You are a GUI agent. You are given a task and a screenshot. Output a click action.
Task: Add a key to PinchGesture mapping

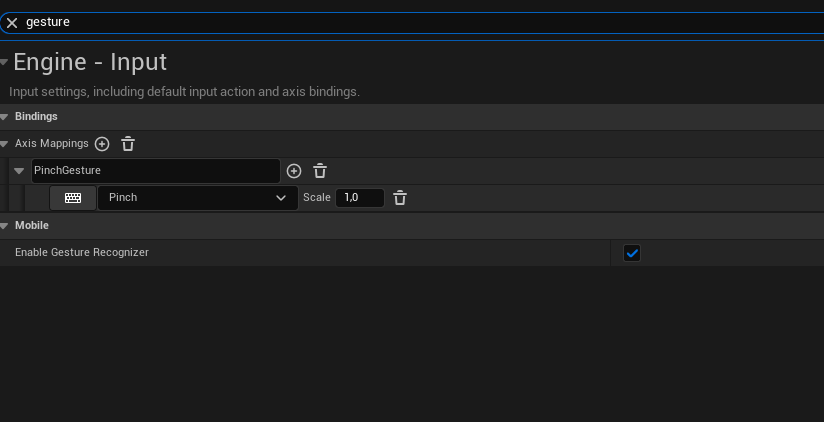(294, 171)
